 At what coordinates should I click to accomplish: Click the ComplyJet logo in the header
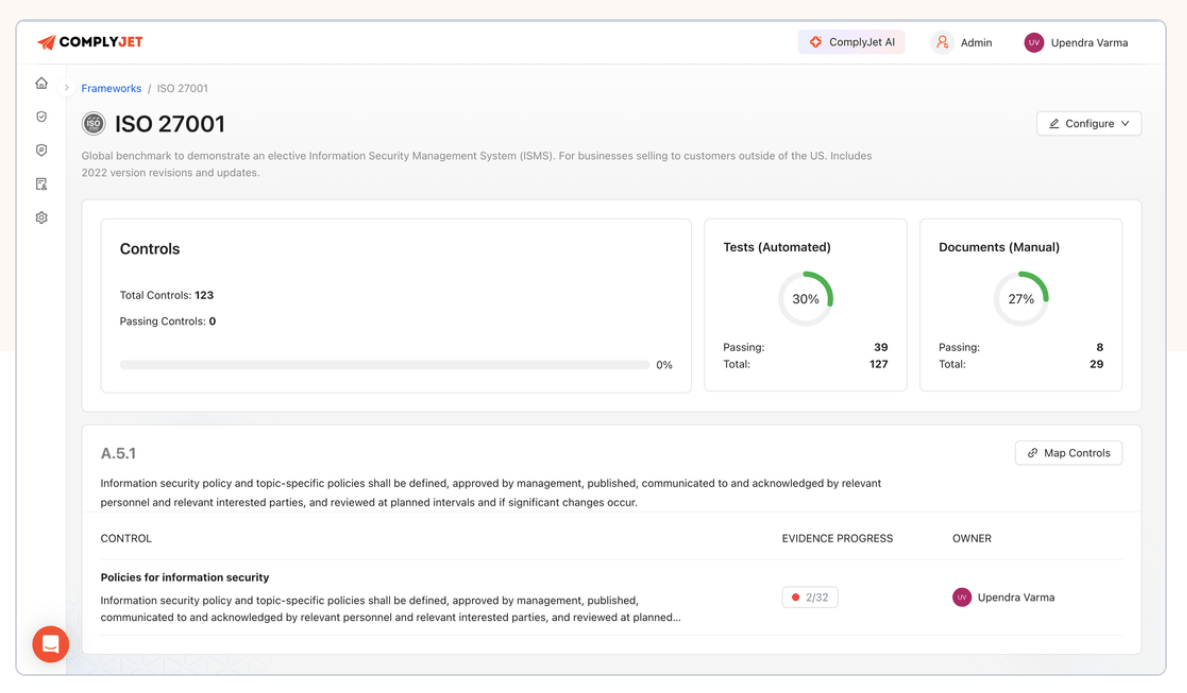point(89,42)
